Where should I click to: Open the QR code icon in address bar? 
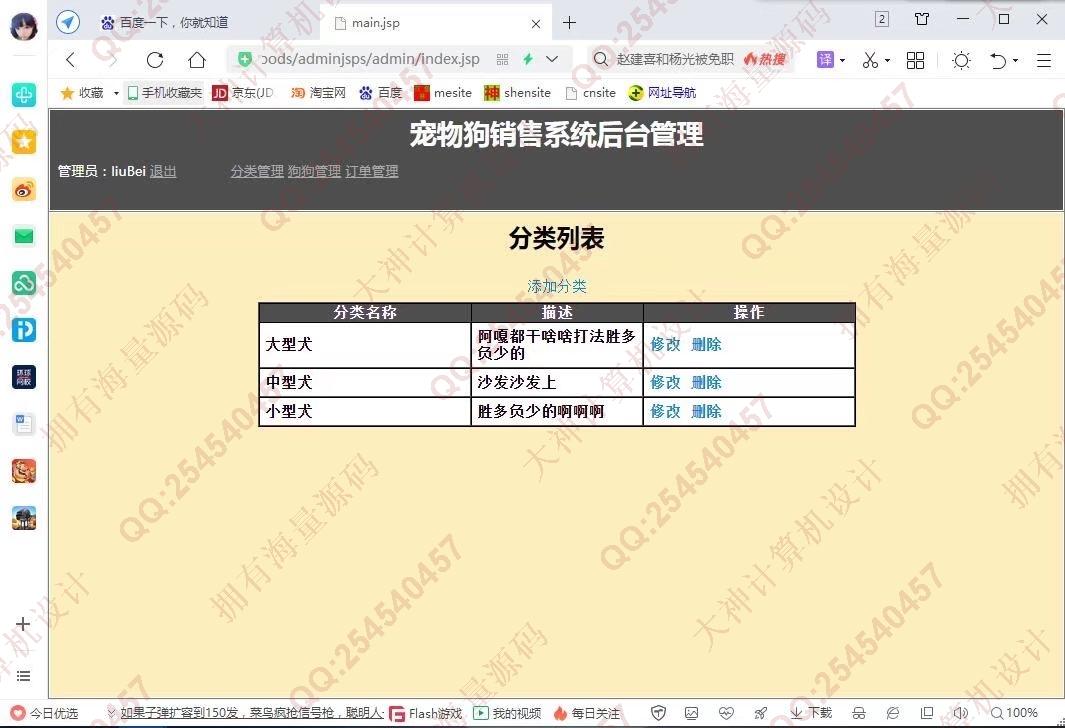pos(503,60)
